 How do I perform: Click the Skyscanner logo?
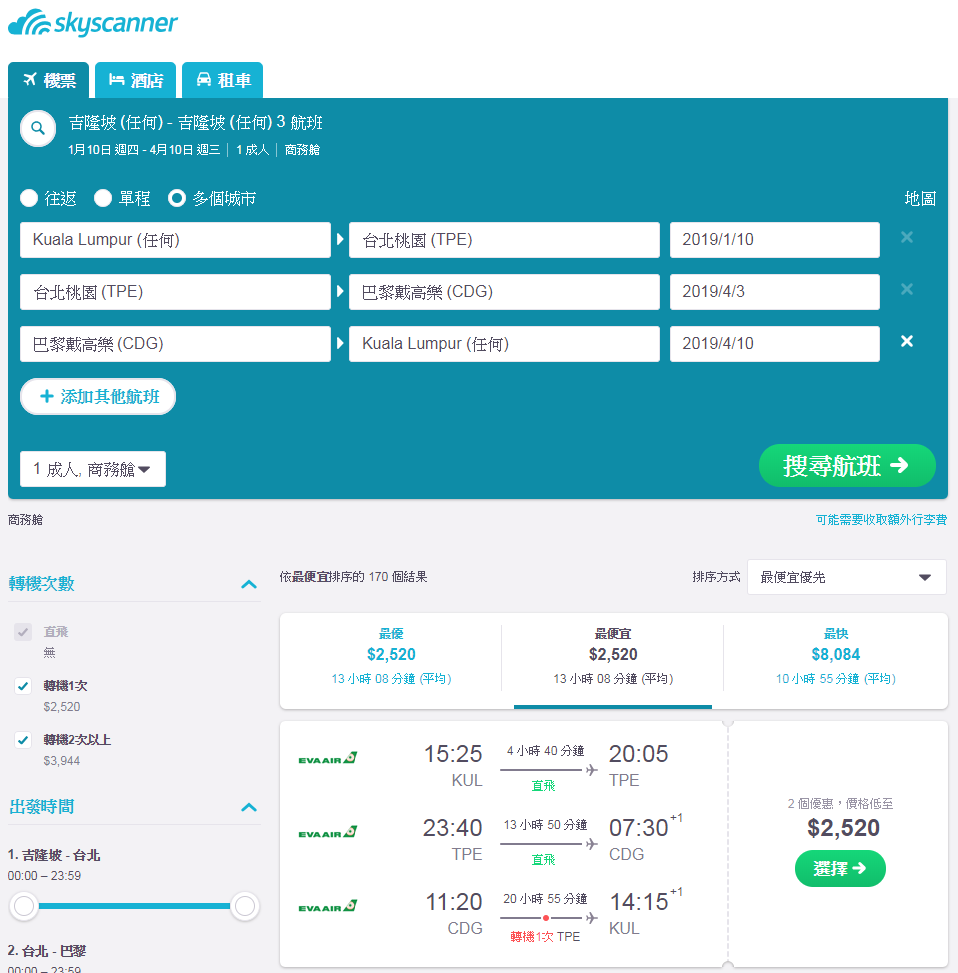pos(92,23)
